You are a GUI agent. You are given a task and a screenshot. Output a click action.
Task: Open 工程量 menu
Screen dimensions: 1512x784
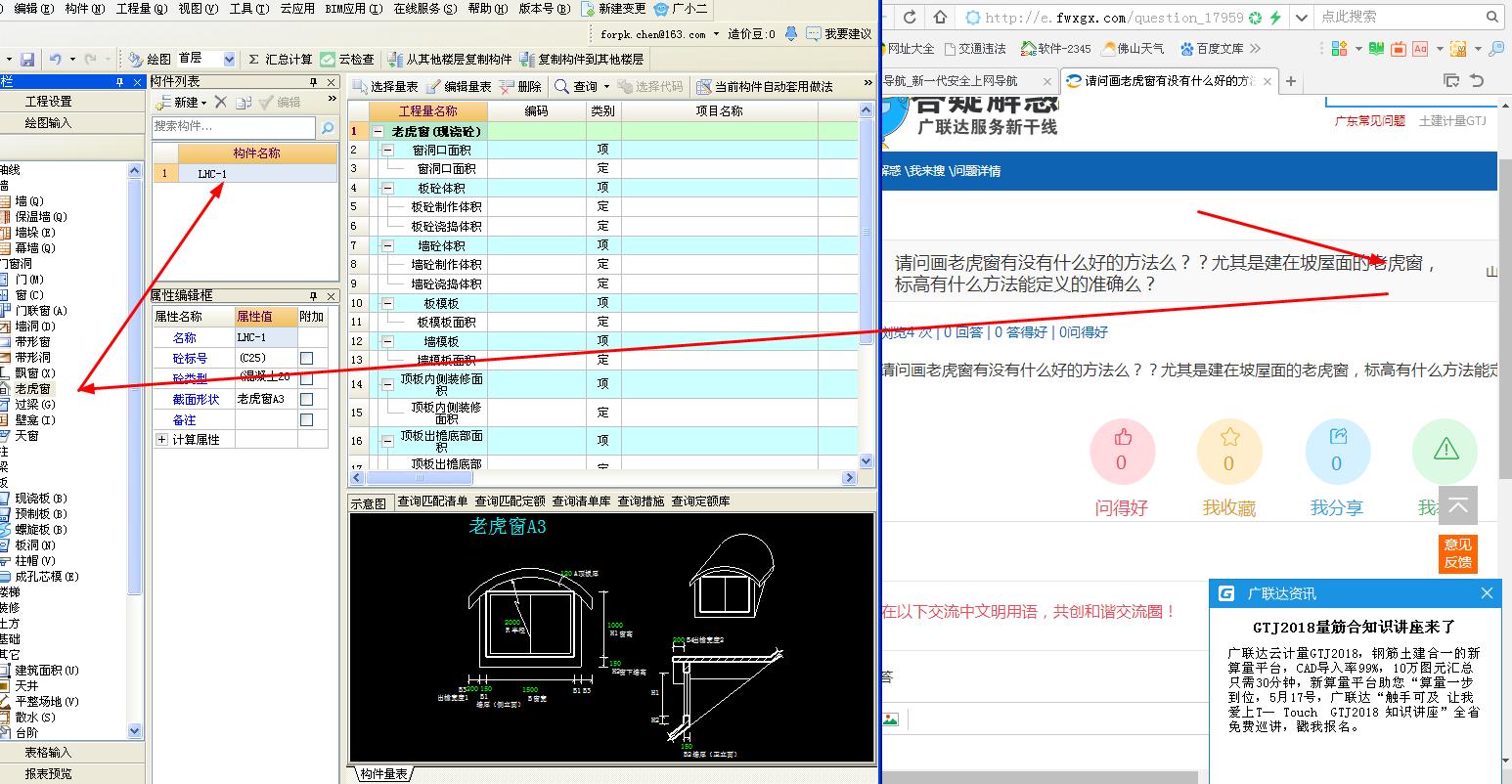pyautogui.click(x=141, y=9)
